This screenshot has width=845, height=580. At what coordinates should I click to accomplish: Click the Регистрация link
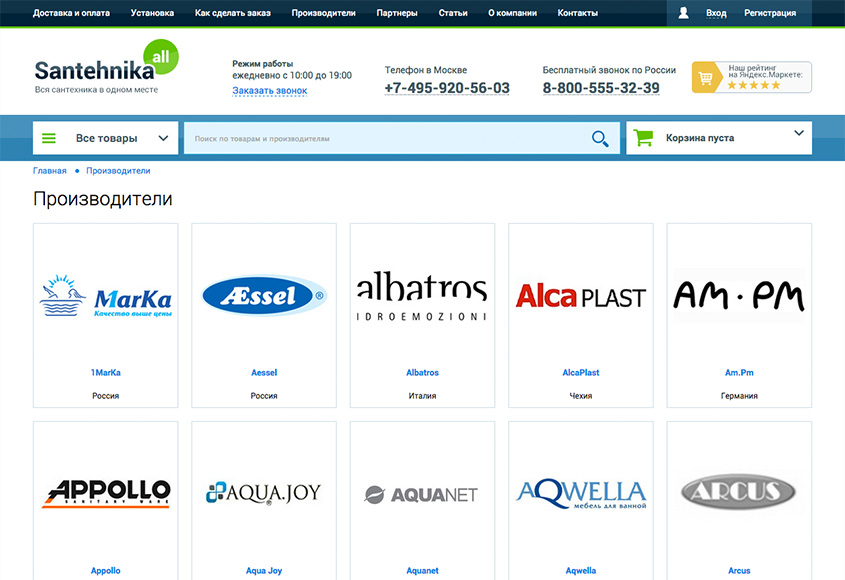click(x=770, y=13)
